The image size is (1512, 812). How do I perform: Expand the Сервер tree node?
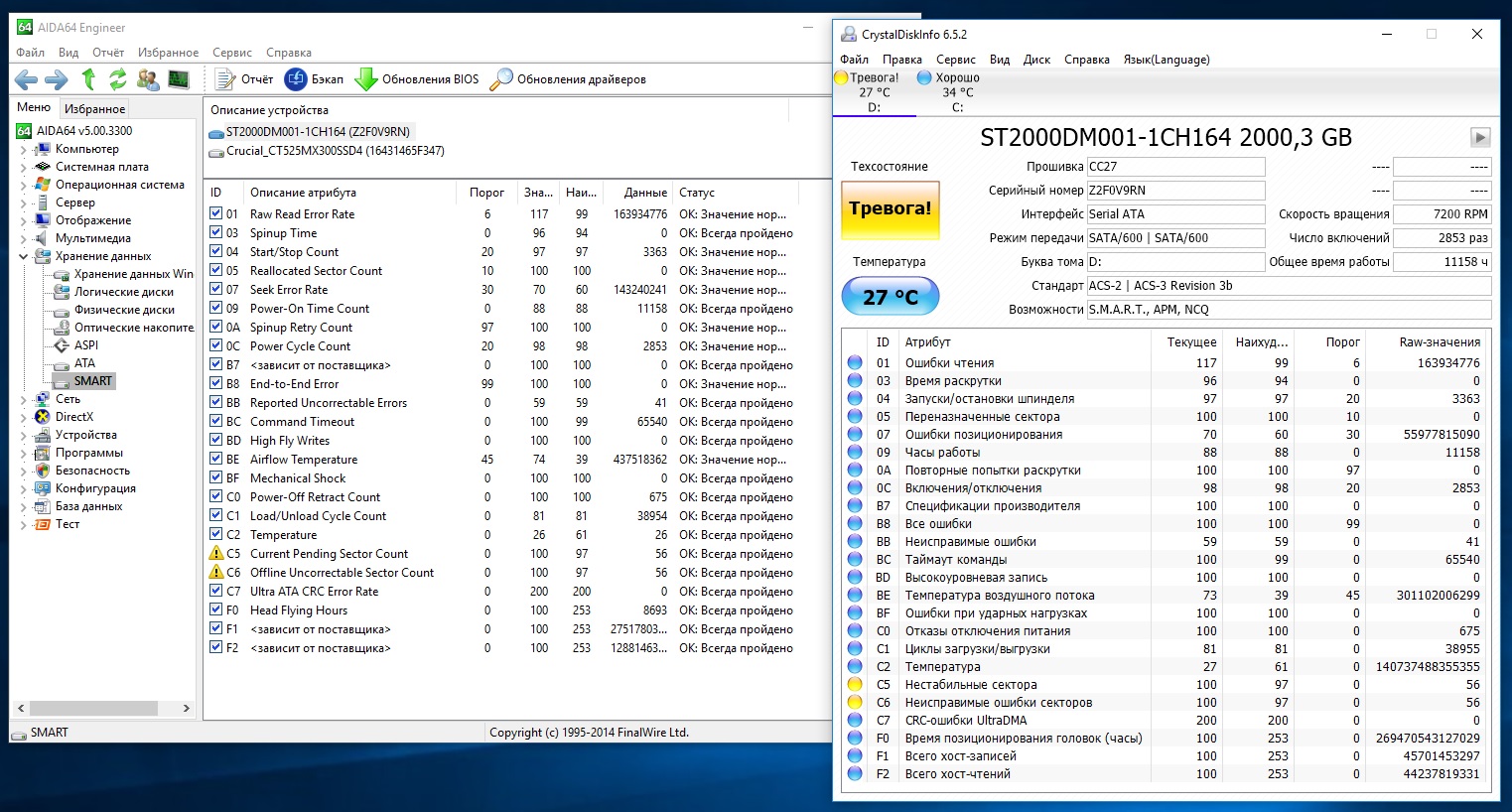click(23, 203)
